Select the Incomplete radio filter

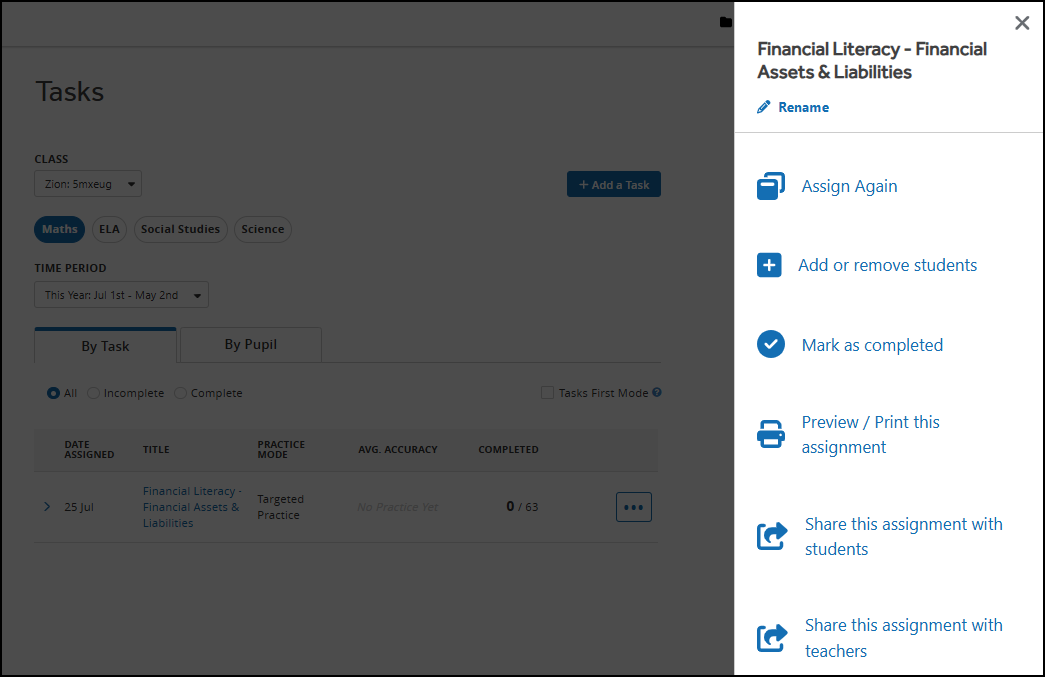click(93, 393)
